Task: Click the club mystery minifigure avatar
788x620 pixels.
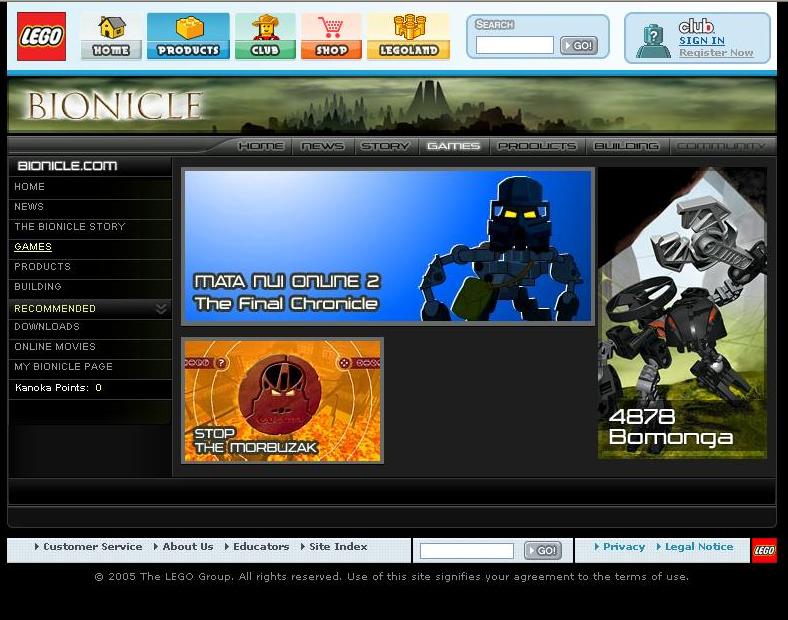Action: [652, 41]
